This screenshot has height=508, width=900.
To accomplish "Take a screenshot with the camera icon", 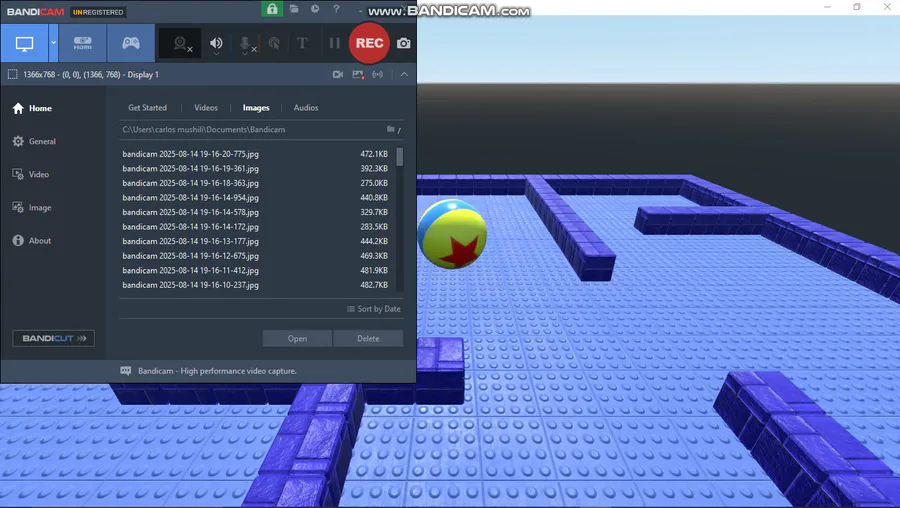I will [x=404, y=43].
